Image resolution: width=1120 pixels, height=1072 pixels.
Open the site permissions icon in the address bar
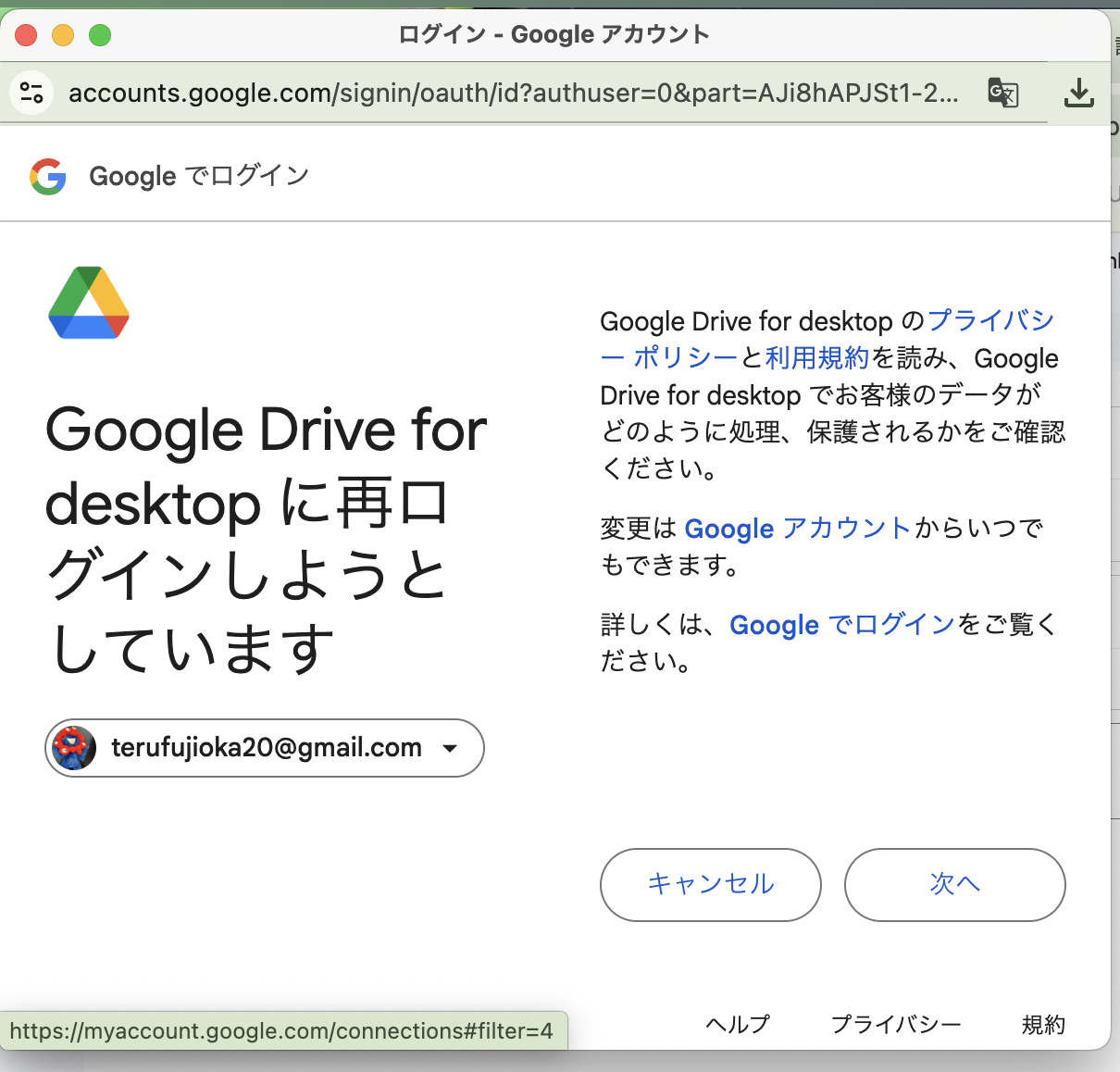tap(31, 93)
